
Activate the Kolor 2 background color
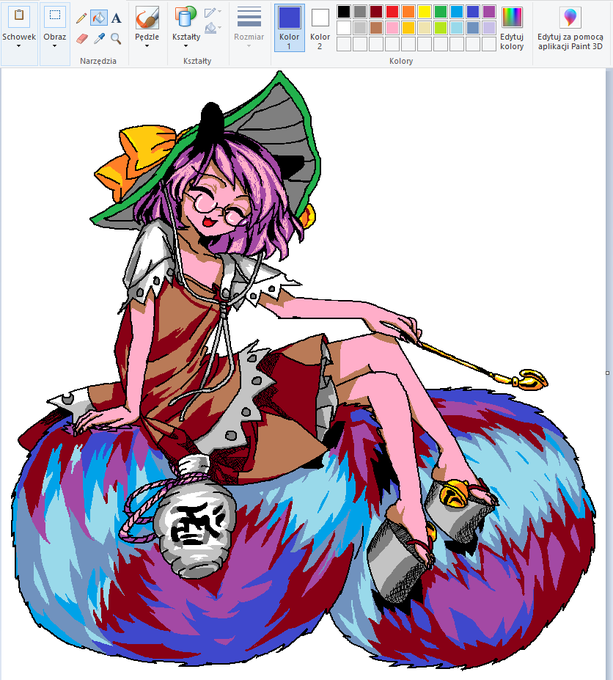(320, 28)
